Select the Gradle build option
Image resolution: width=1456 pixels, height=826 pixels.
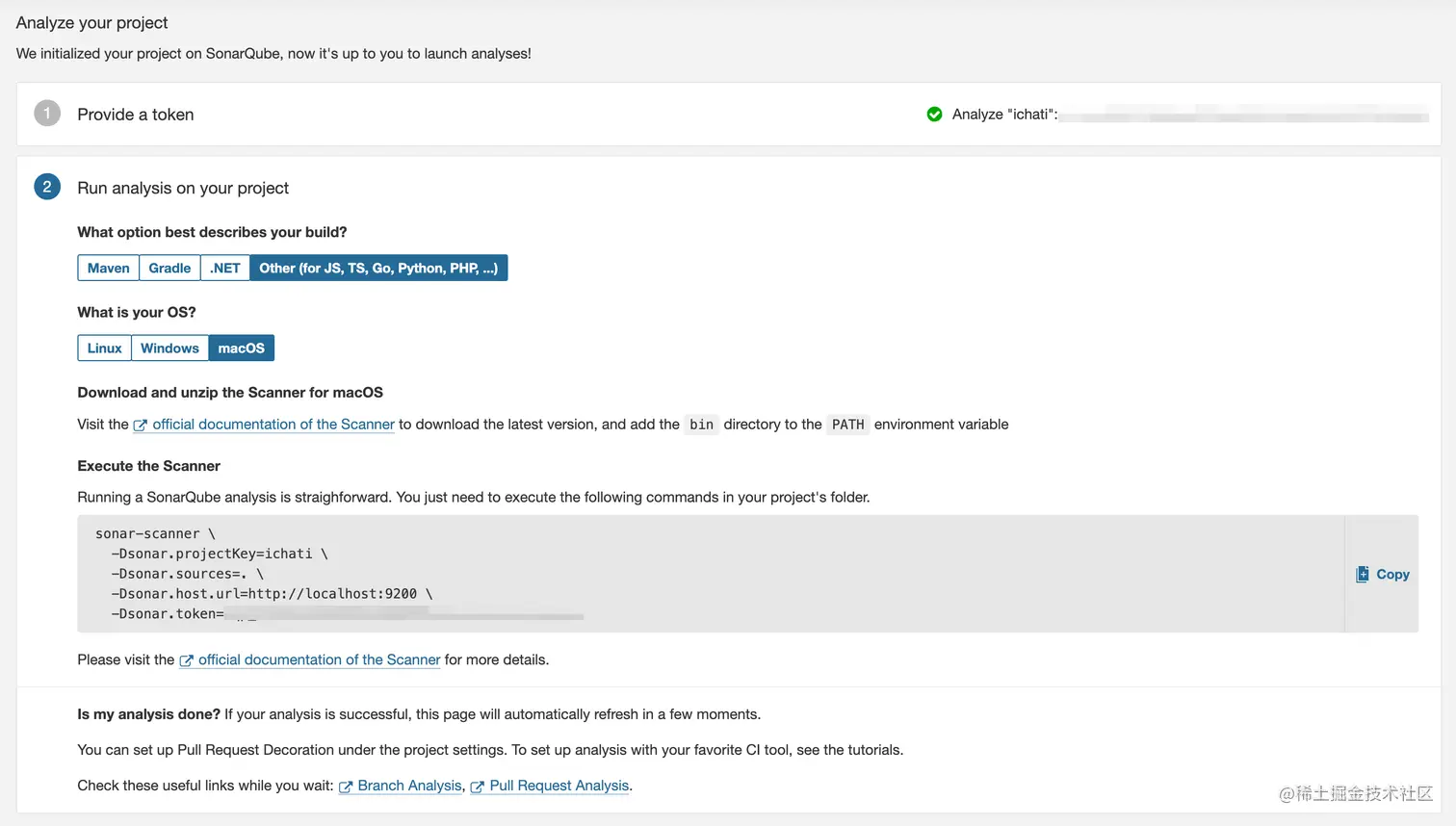pos(169,268)
